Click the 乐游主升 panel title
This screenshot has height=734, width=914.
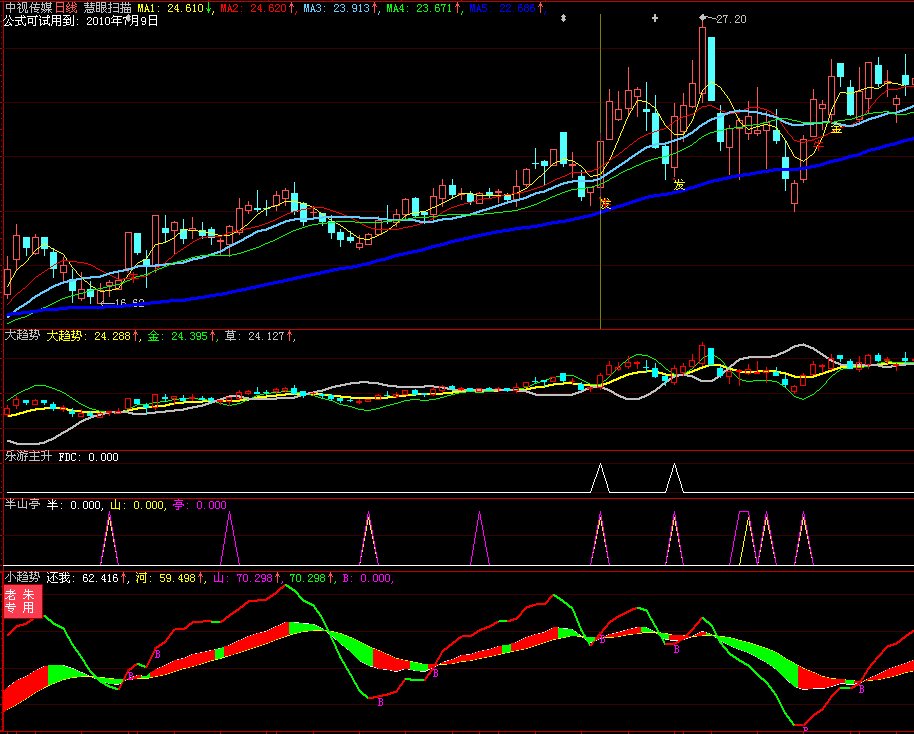(x=28, y=457)
